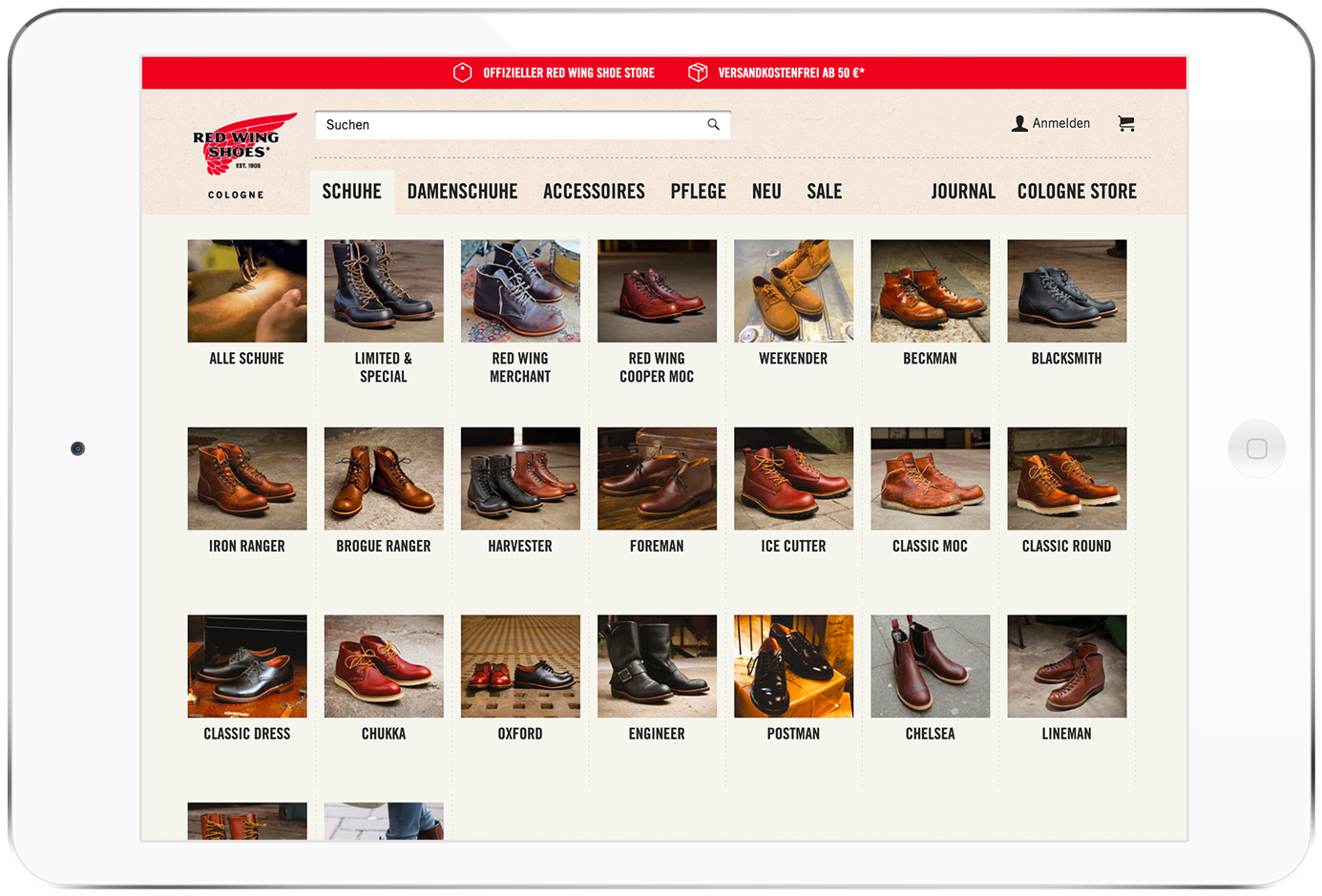1322x896 pixels.
Task: View the Engineer boot image
Action: pos(657,666)
